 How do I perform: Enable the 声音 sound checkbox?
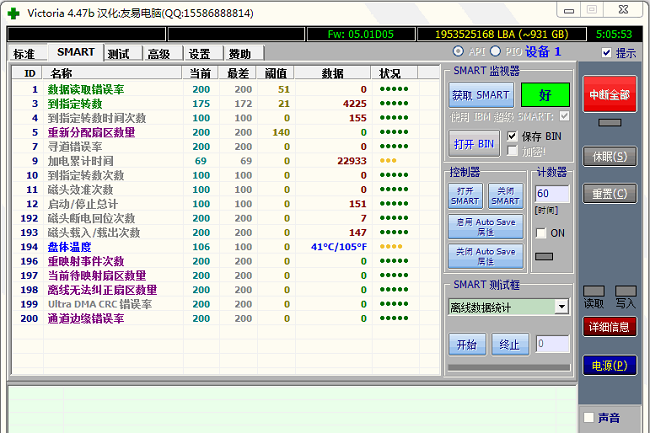tap(588, 417)
